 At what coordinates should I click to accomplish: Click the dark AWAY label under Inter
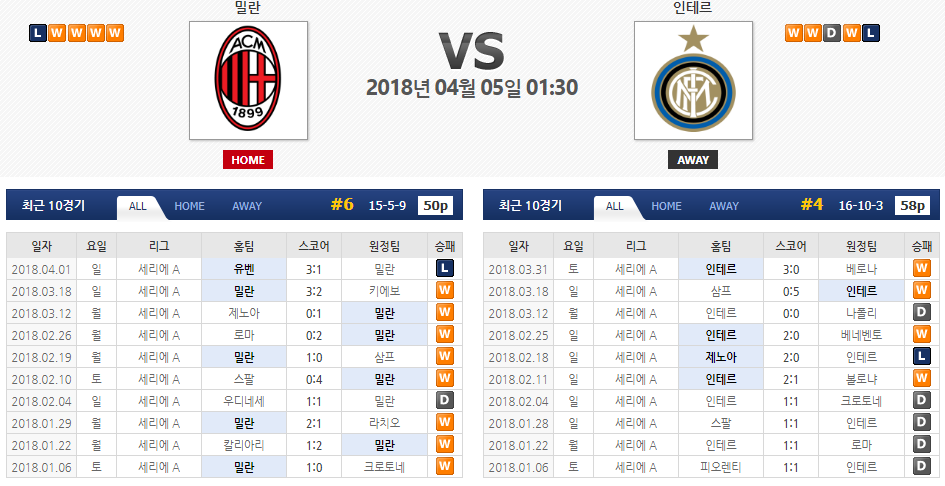coord(693,160)
